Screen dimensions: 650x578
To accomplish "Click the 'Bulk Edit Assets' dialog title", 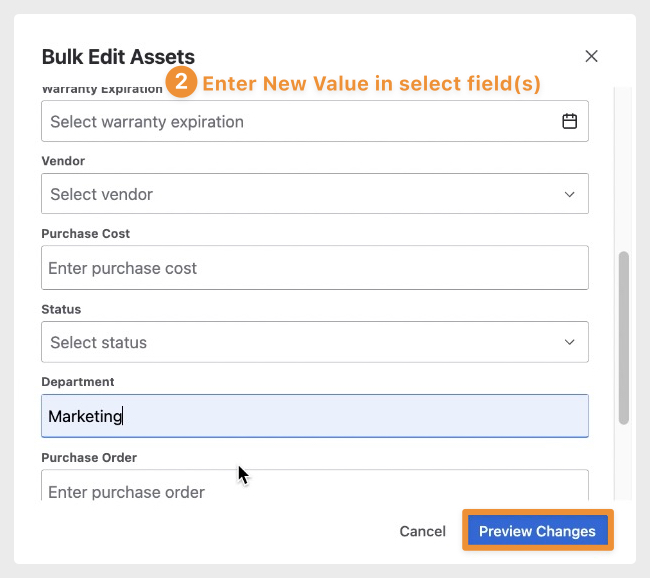I will pos(118,57).
